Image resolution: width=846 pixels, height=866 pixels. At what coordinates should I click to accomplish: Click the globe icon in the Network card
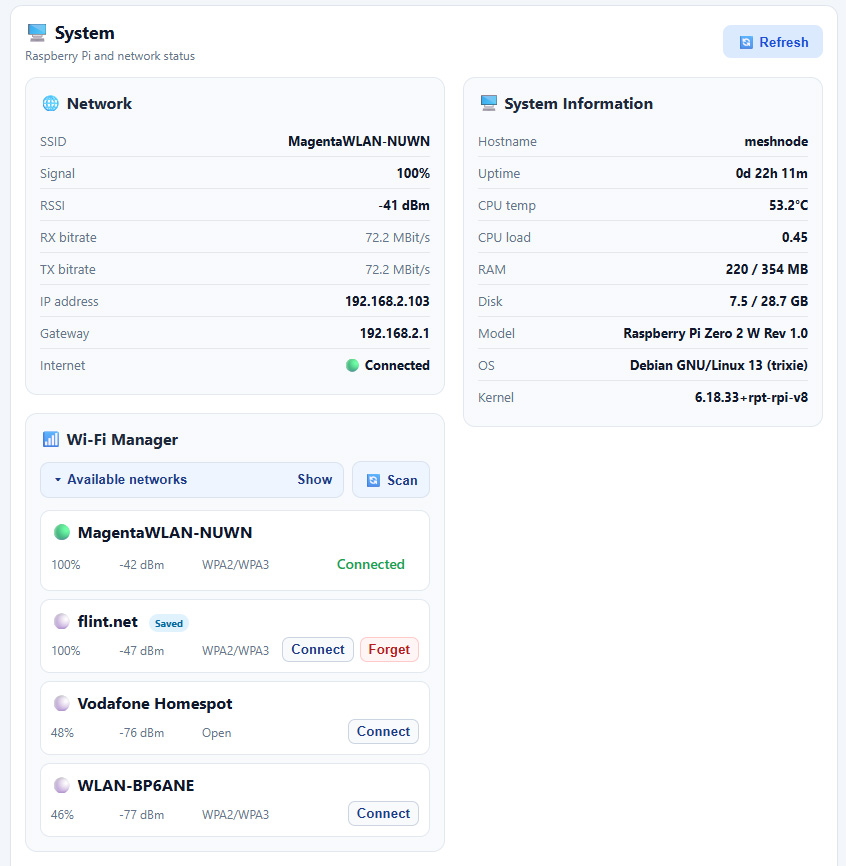point(50,103)
